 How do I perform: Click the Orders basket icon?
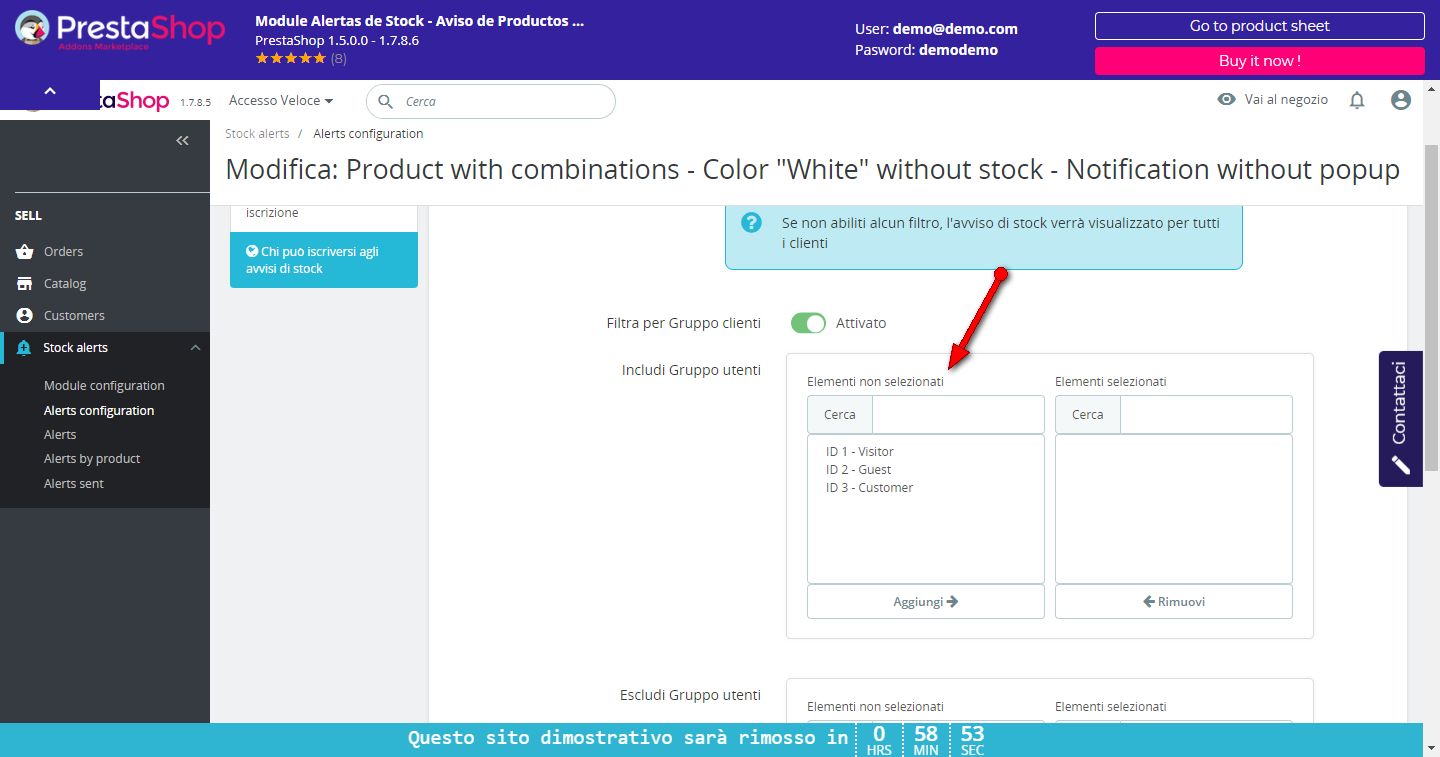coord(25,252)
